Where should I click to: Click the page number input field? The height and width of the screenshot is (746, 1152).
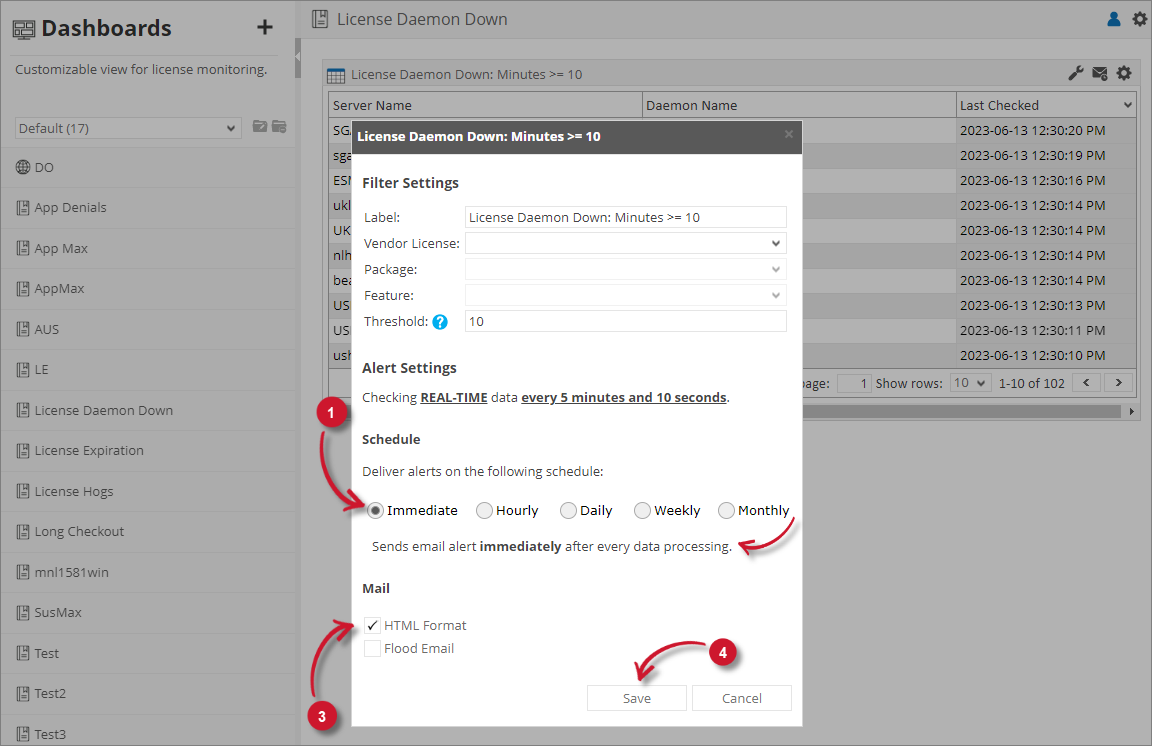[x=854, y=383]
